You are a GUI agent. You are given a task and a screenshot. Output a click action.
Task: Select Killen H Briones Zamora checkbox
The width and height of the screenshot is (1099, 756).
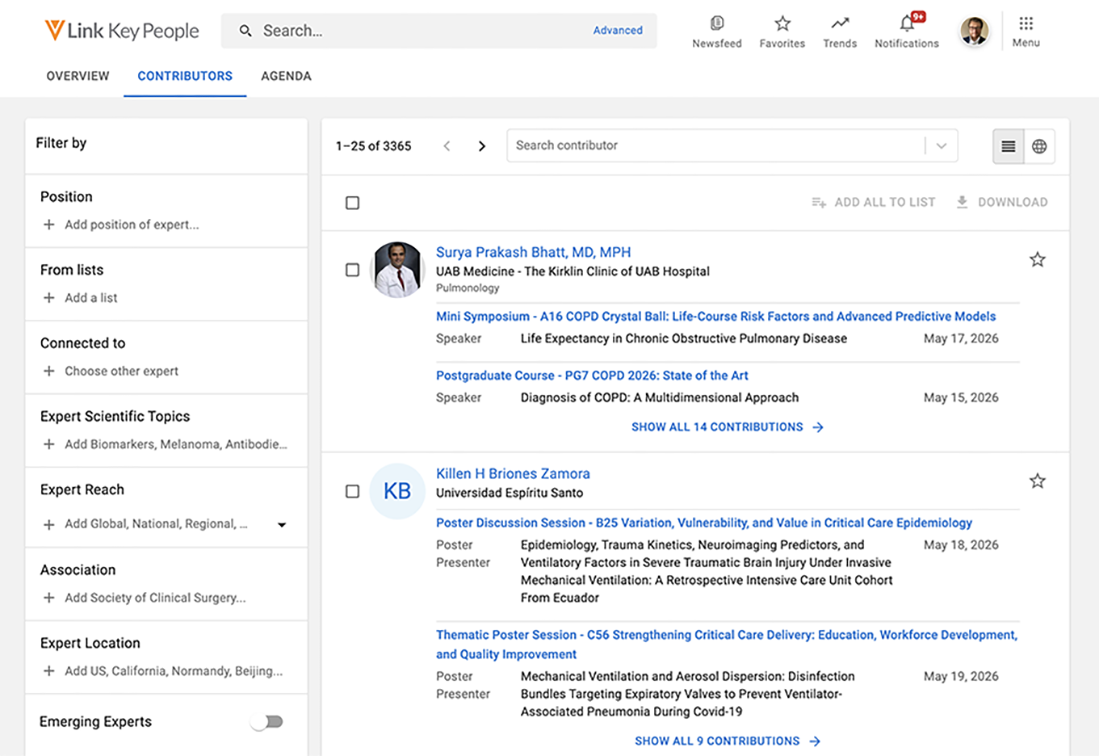352,492
